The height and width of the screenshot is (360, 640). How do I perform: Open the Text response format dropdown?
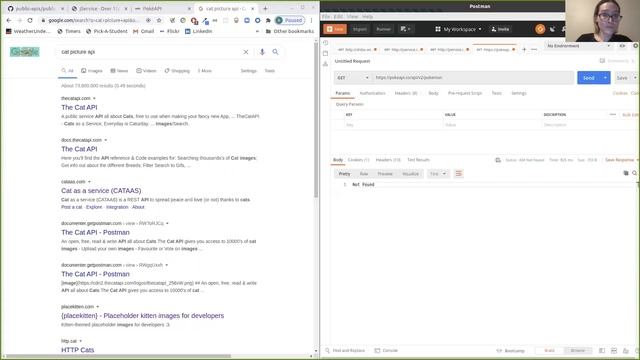click(x=438, y=174)
